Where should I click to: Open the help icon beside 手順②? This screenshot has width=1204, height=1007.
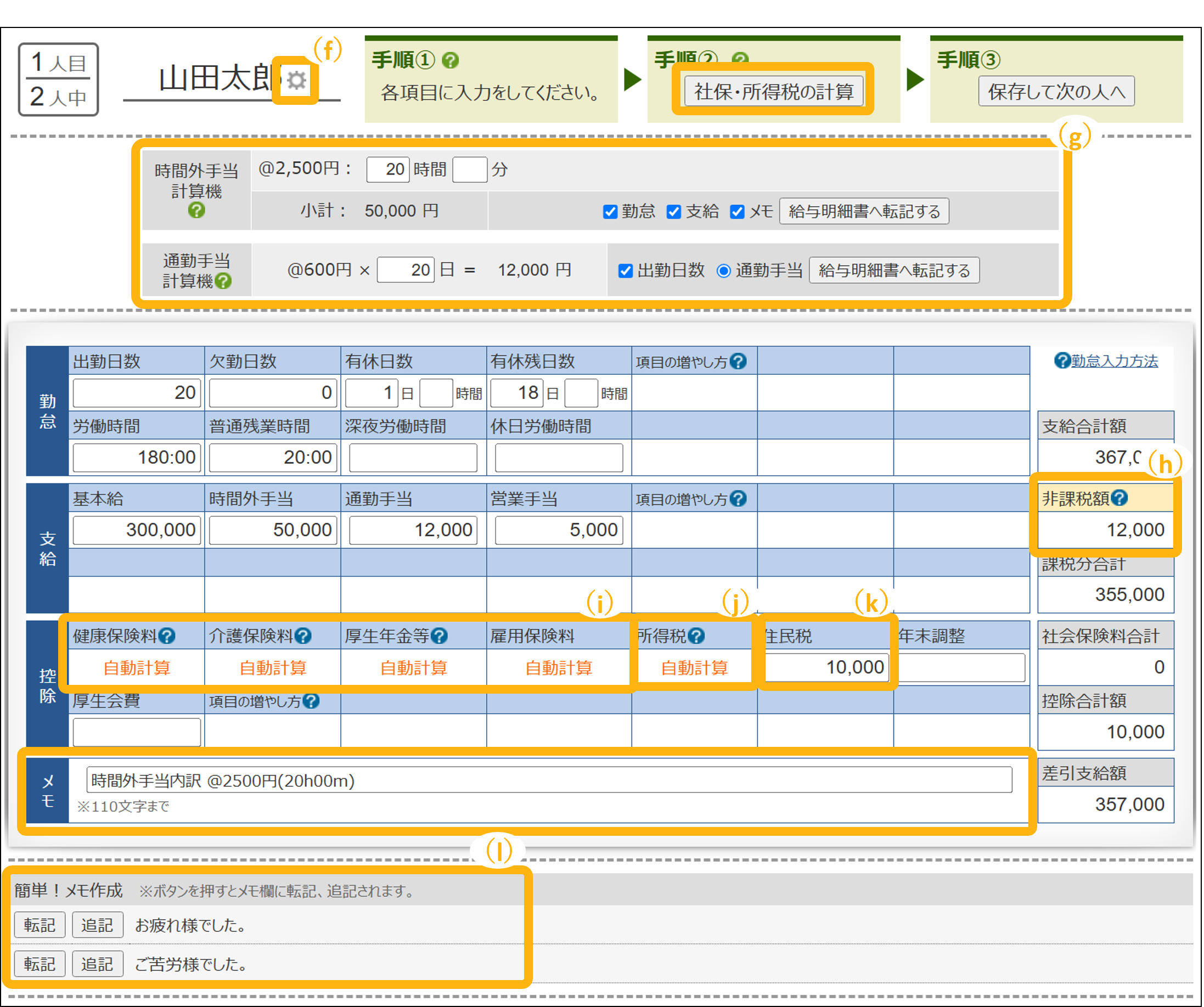[x=741, y=59]
